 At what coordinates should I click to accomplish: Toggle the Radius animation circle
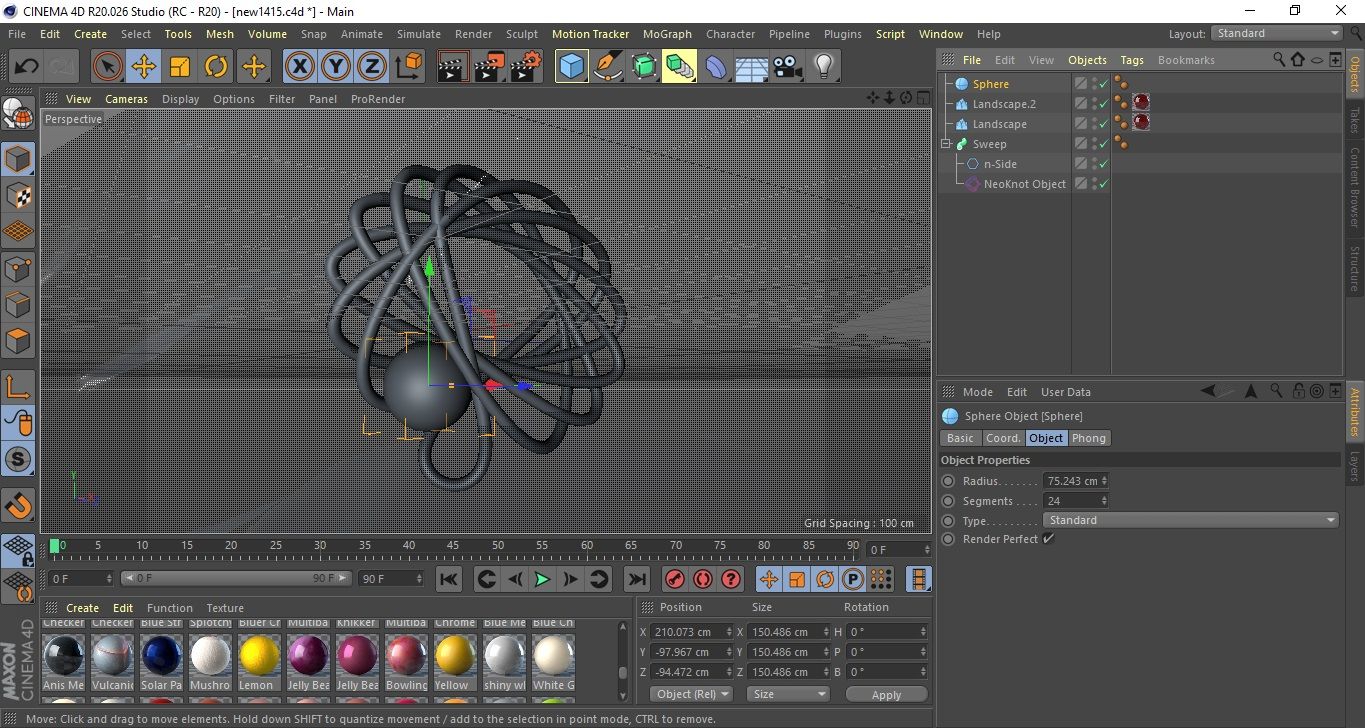click(948, 481)
